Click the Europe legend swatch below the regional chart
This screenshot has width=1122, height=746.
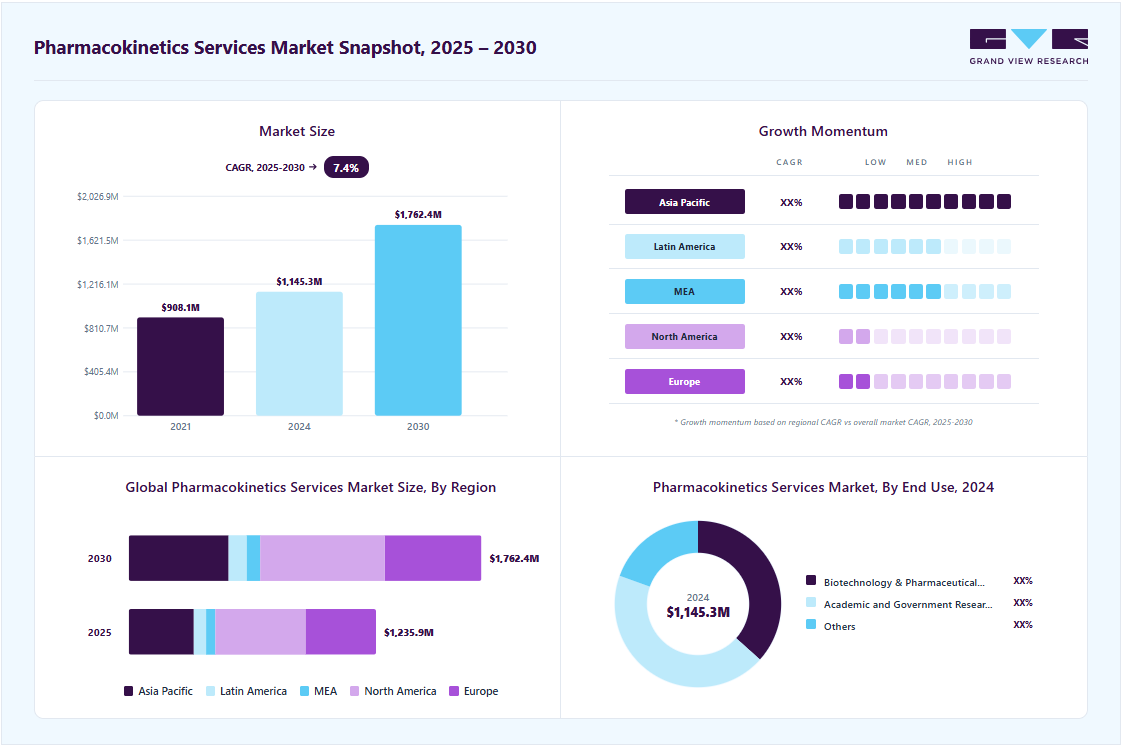coord(454,691)
